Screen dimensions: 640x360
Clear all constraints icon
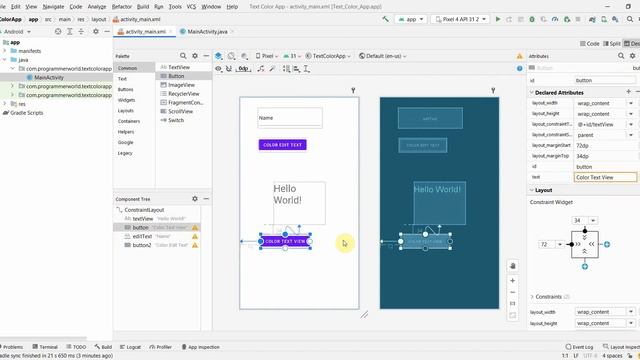coord(261,69)
